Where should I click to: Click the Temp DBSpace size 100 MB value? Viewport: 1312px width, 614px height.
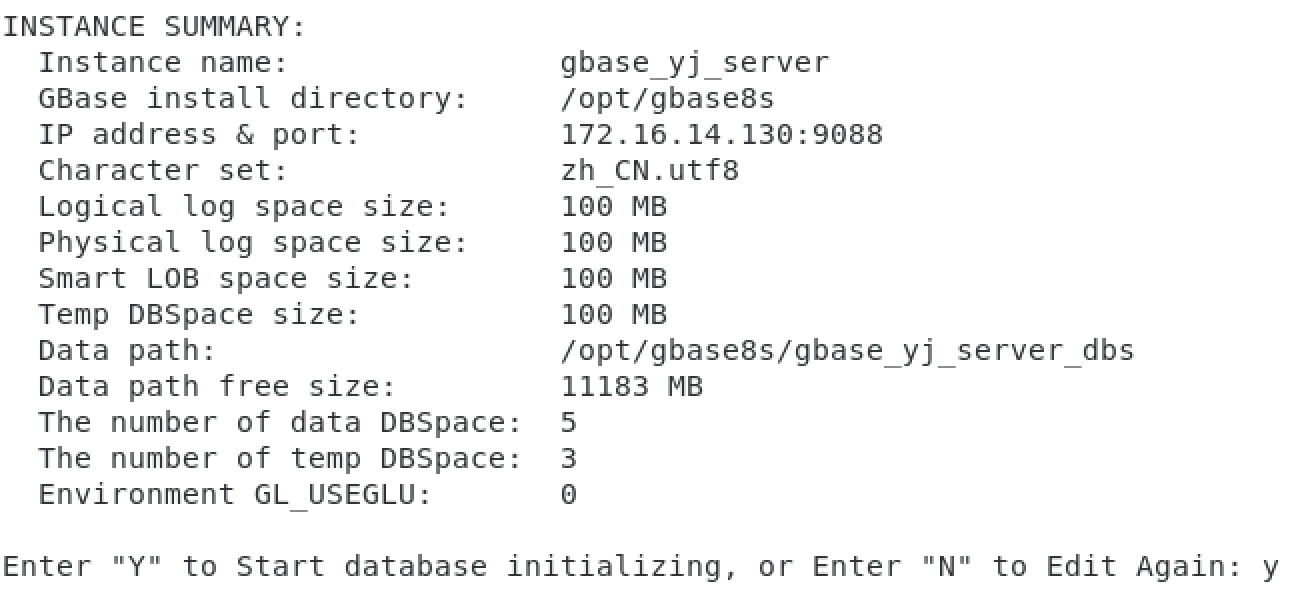click(x=614, y=315)
